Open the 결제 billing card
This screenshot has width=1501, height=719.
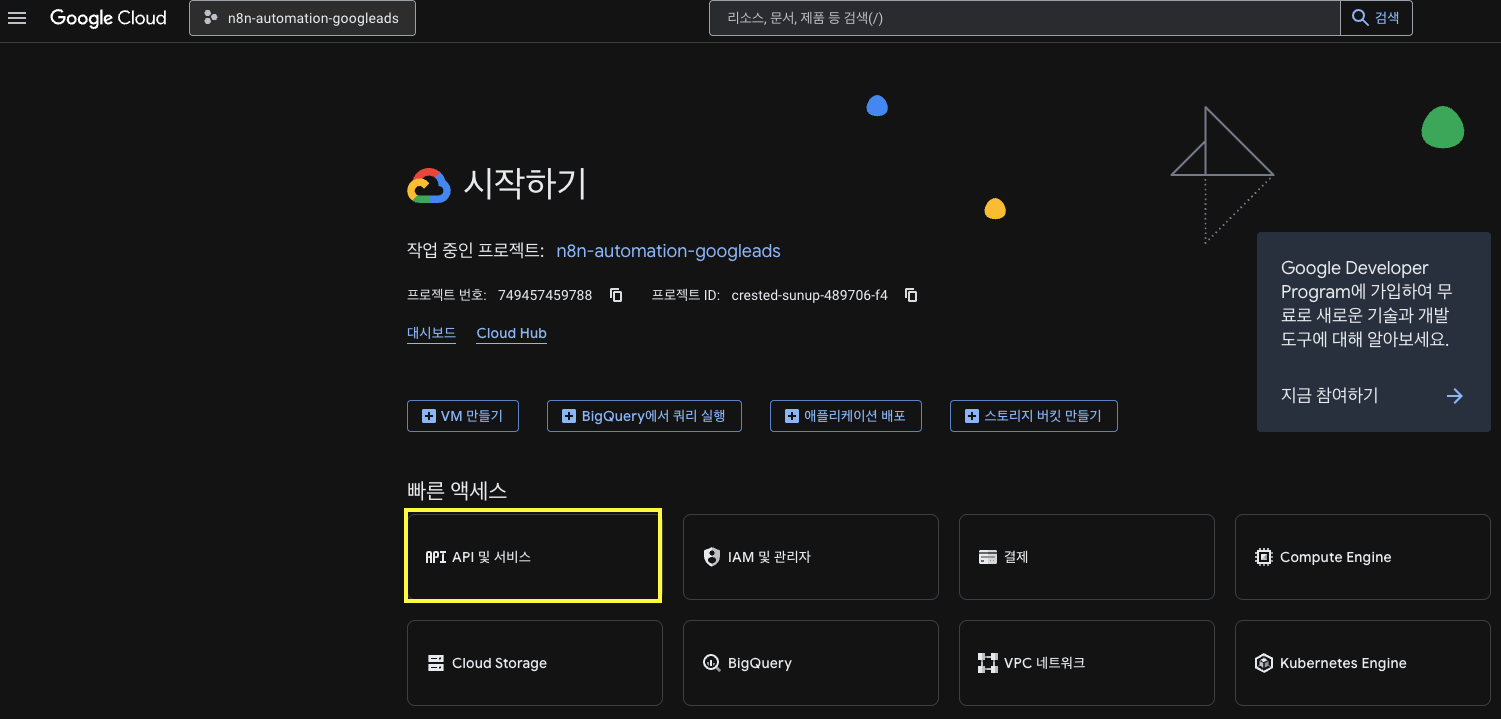tap(1087, 557)
